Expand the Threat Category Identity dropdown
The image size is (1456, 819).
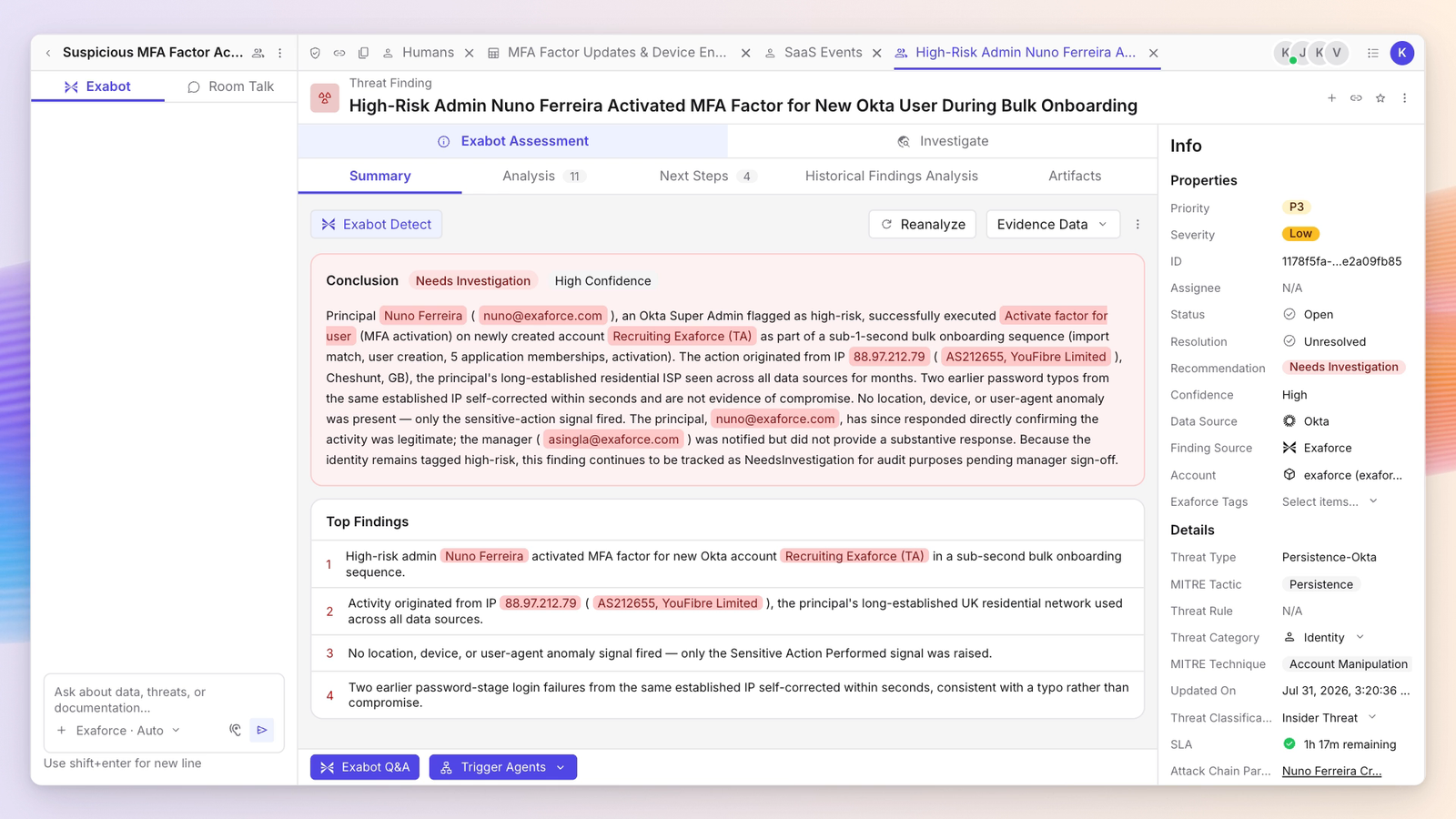pyautogui.click(x=1324, y=638)
